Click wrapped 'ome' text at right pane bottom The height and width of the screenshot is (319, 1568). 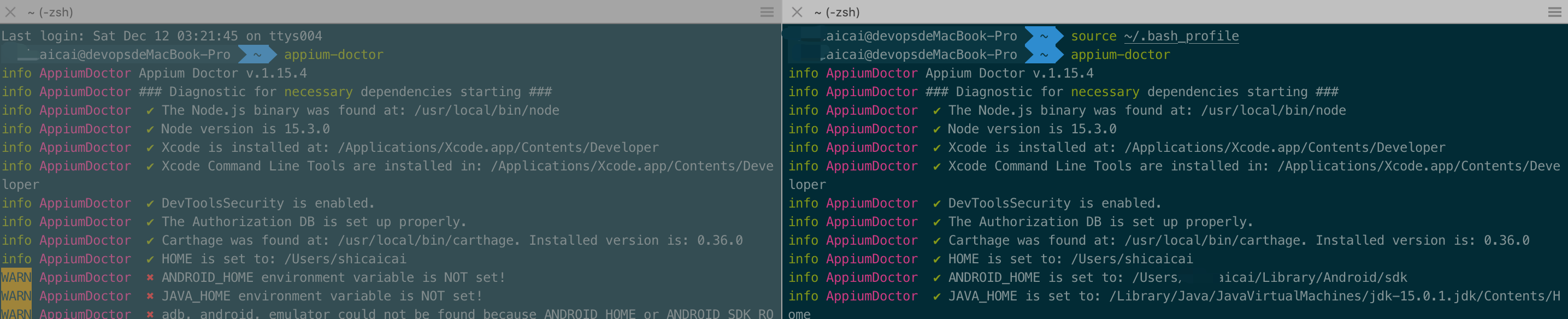[x=800, y=314]
